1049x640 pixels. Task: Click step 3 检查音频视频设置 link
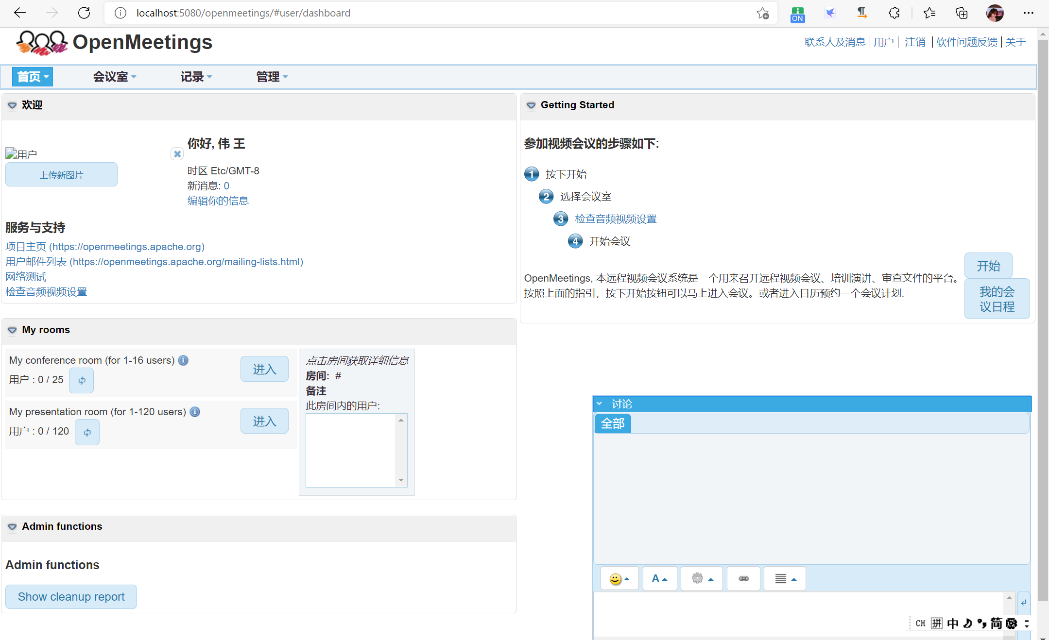point(615,219)
